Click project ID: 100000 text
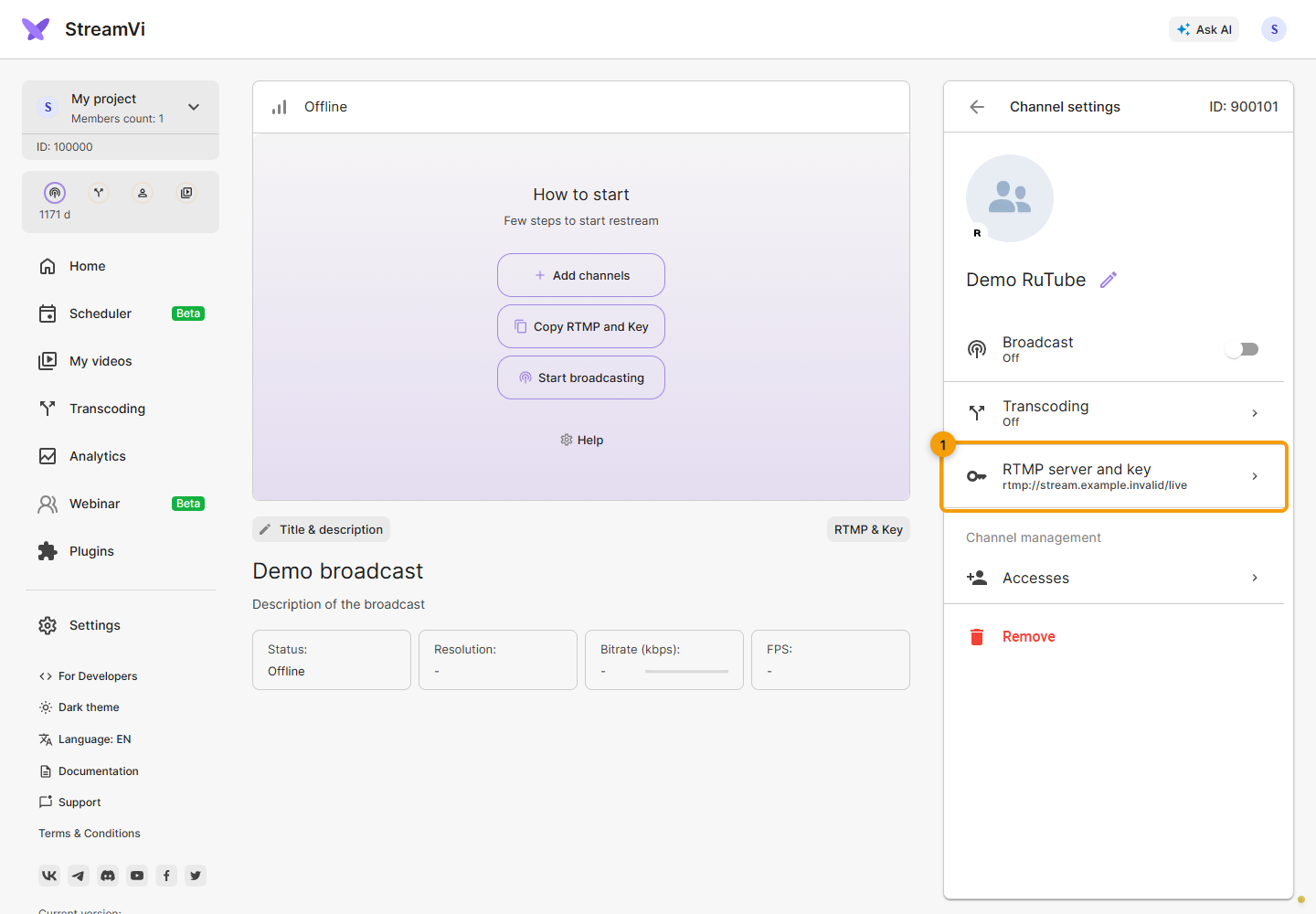 click(65, 147)
